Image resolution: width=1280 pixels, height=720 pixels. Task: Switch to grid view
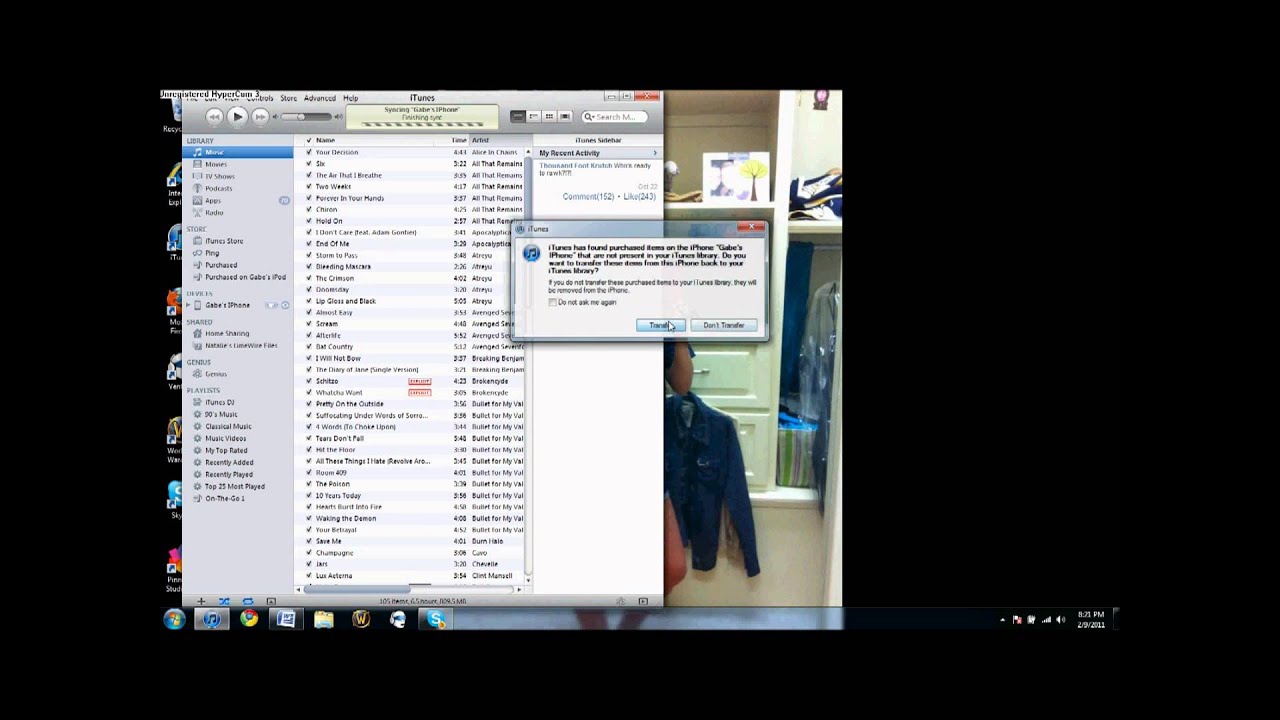(549, 117)
